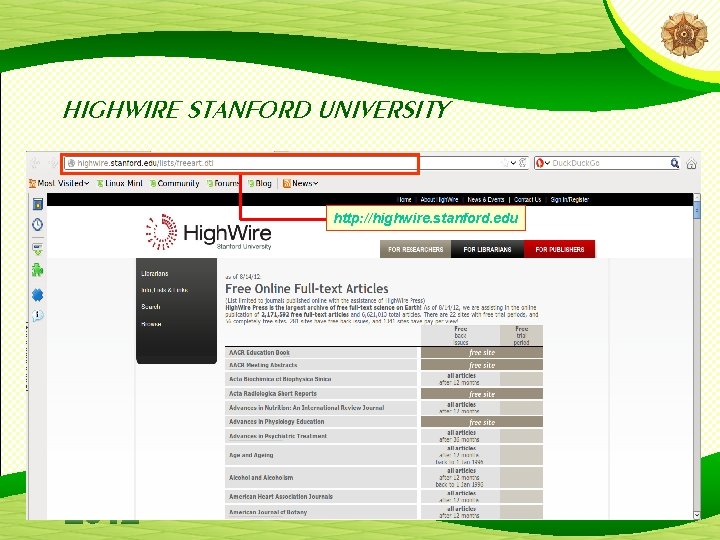Open the Forums bookmark
The height and width of the screenshot is (540, 720).
(223, 183)
